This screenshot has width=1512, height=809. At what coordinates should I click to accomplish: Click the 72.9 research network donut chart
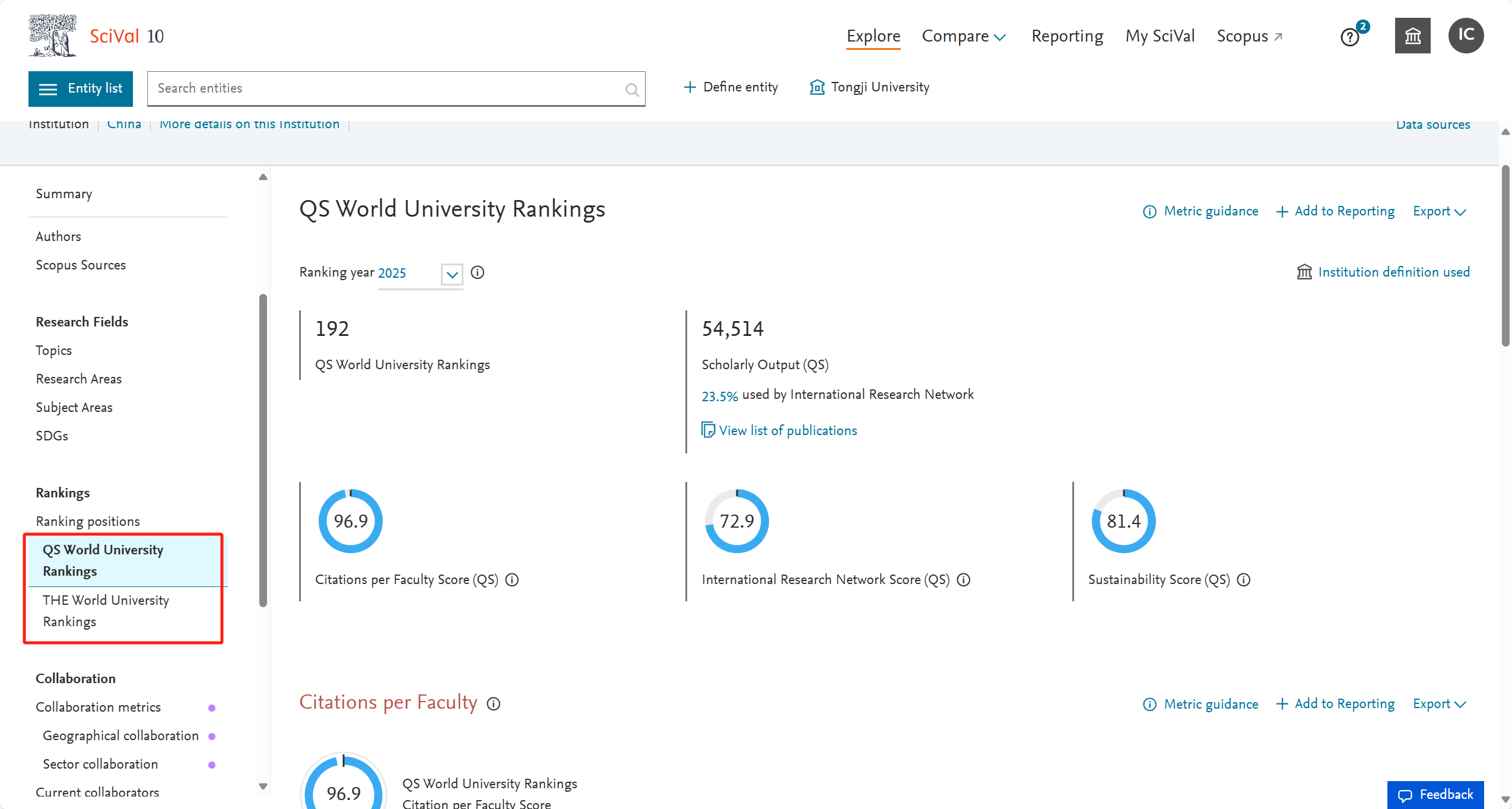tap(737, 521)
